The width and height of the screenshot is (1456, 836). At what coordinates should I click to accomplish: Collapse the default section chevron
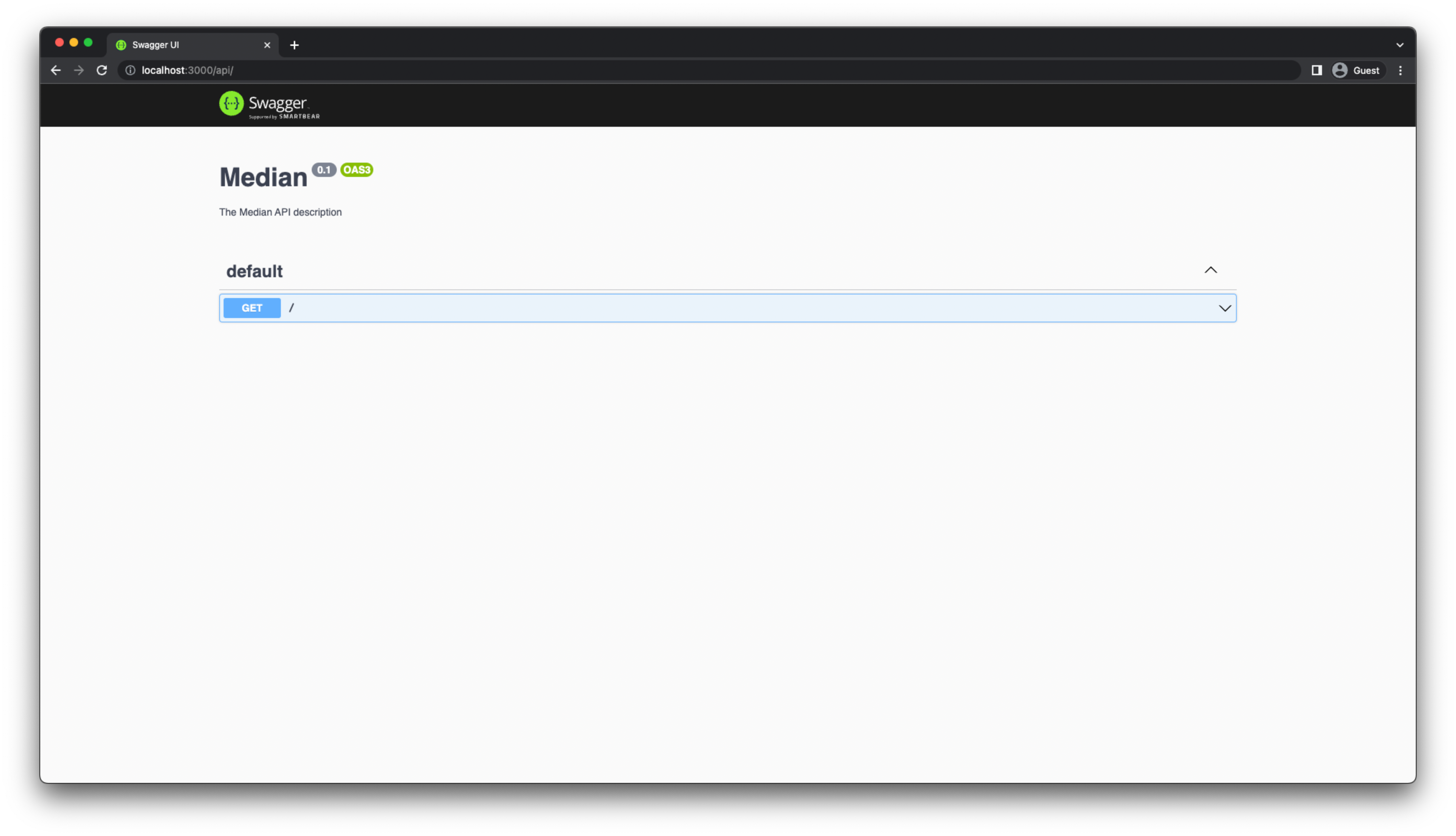click(1210, 270)
